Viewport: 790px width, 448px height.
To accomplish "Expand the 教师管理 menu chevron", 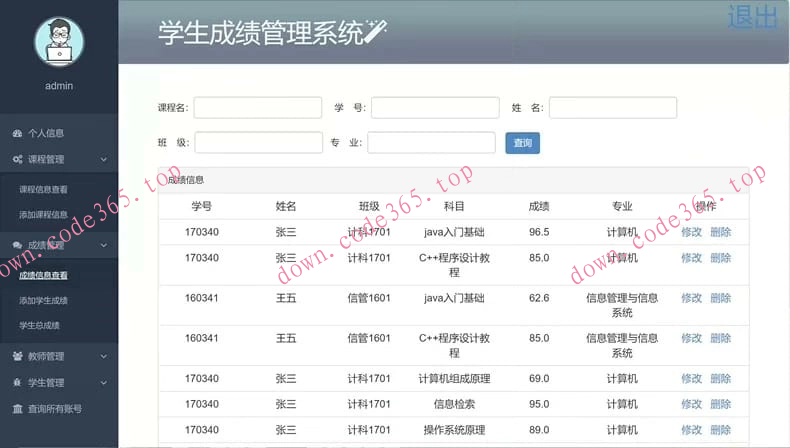I will [103, 356].
